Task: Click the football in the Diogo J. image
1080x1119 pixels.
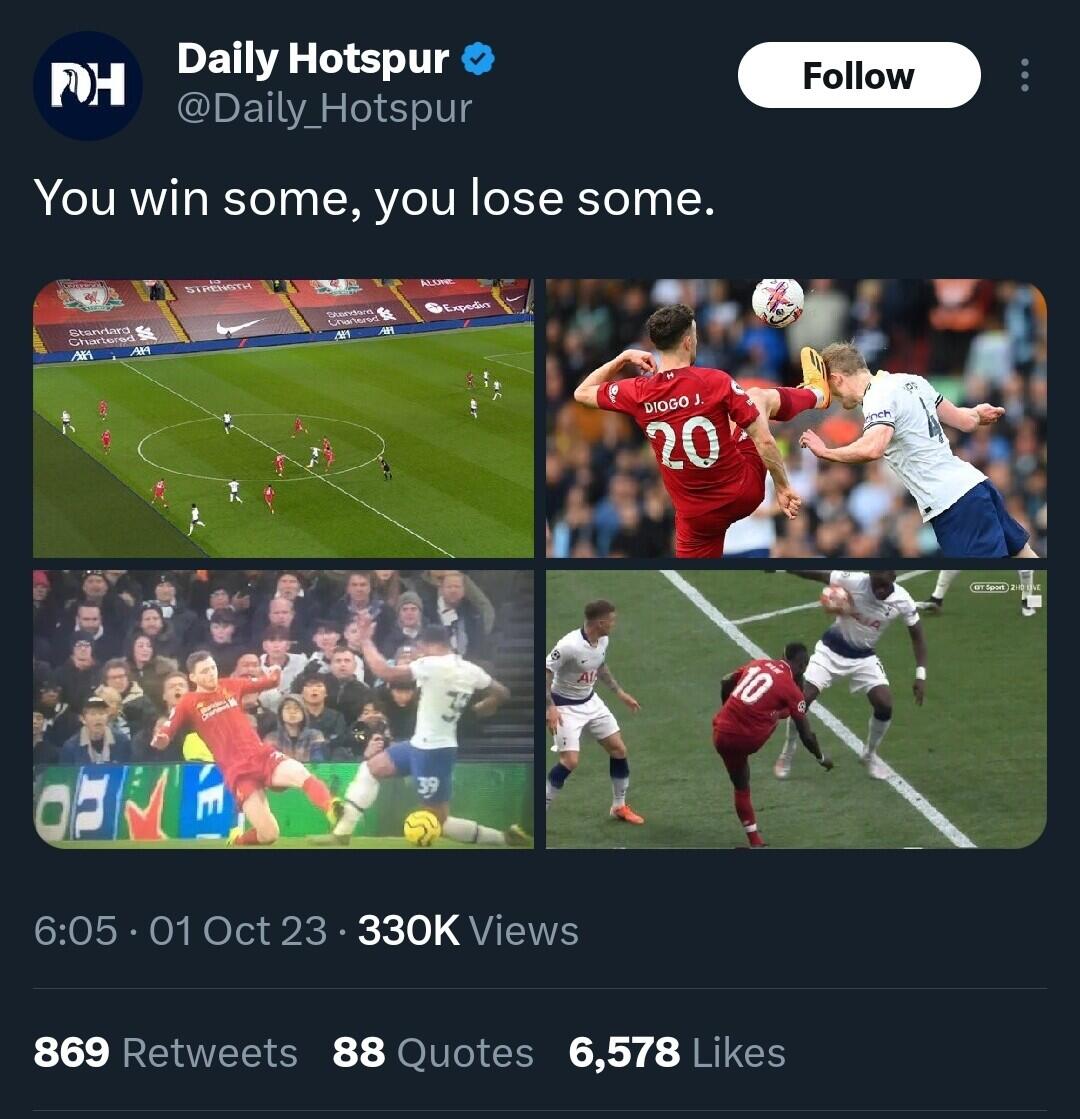Action: pos(777,302)
